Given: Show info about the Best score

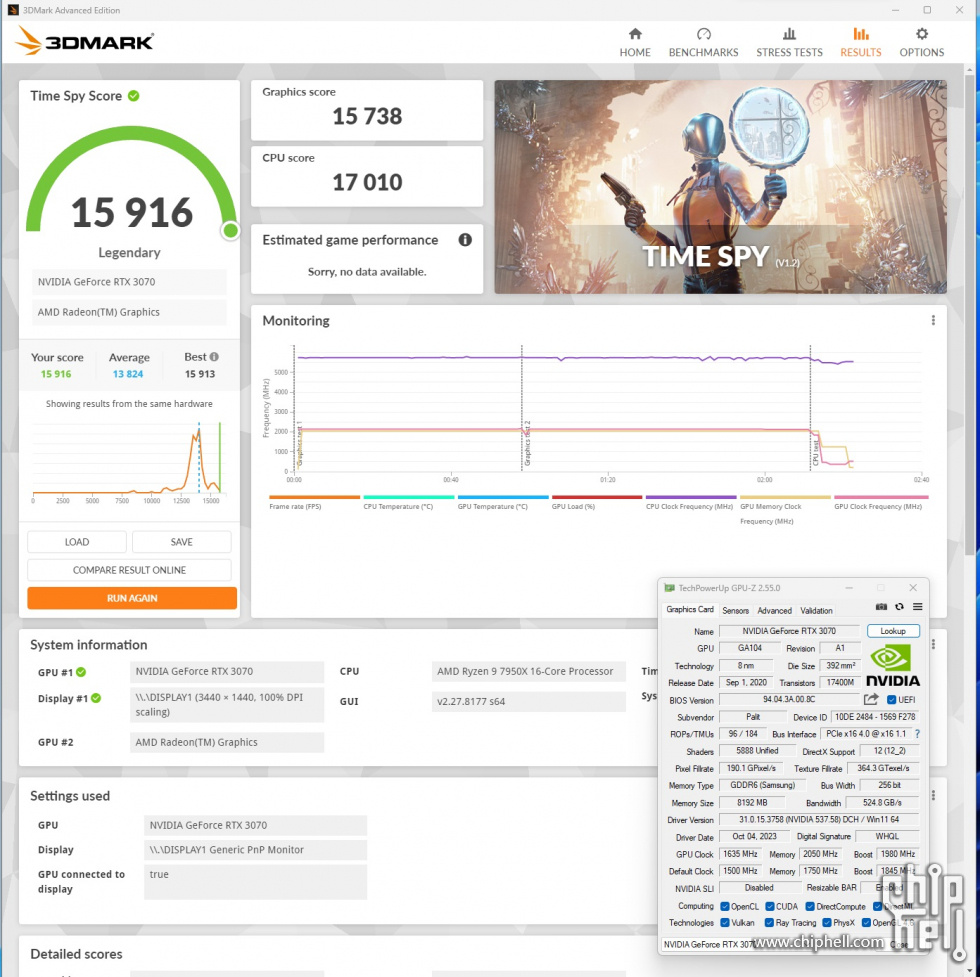Looking at the screenshot, I should (214, 357).
